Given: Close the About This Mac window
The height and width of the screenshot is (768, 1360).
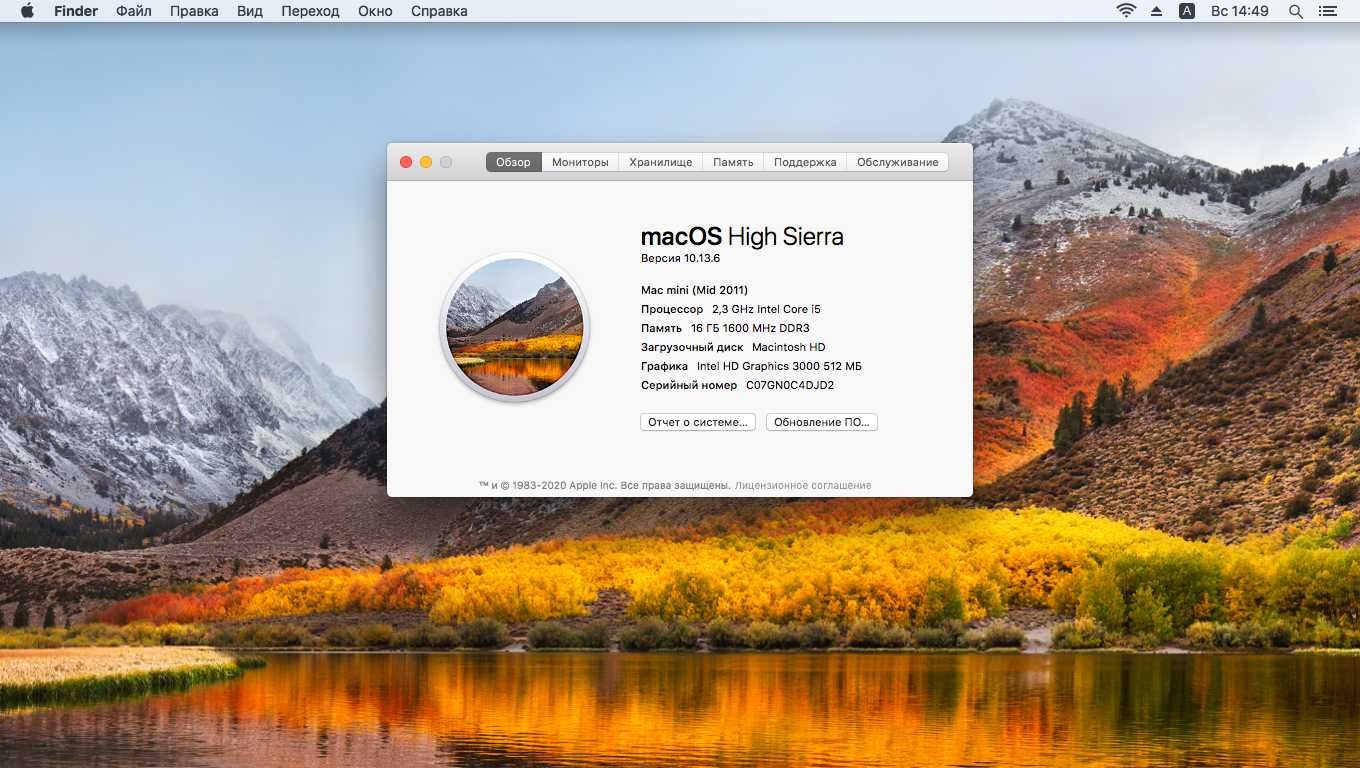Looking at the screenshot, I should click(406, 162).
